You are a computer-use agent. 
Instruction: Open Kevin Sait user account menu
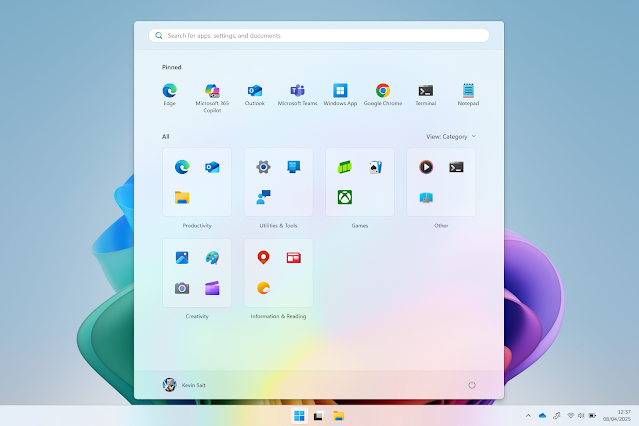tap(184, 385)
